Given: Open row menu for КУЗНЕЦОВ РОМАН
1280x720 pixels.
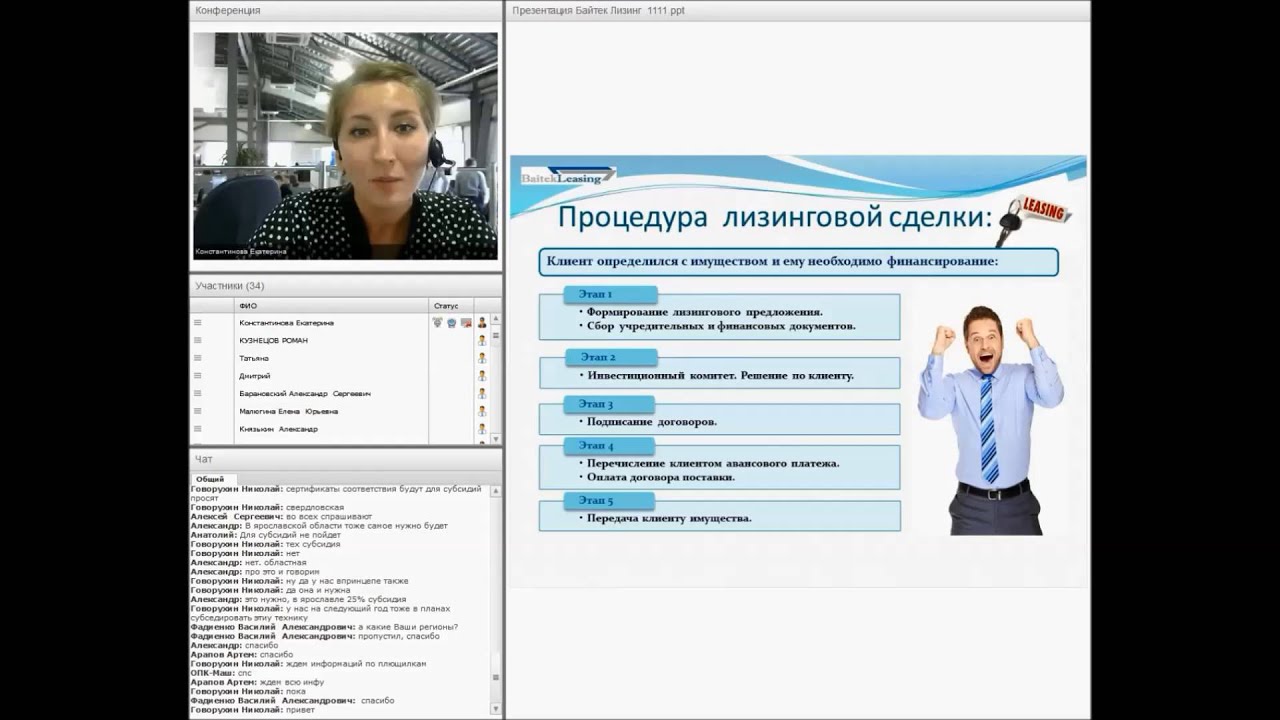Looking at the screenshot, I should tap(198, 341).
